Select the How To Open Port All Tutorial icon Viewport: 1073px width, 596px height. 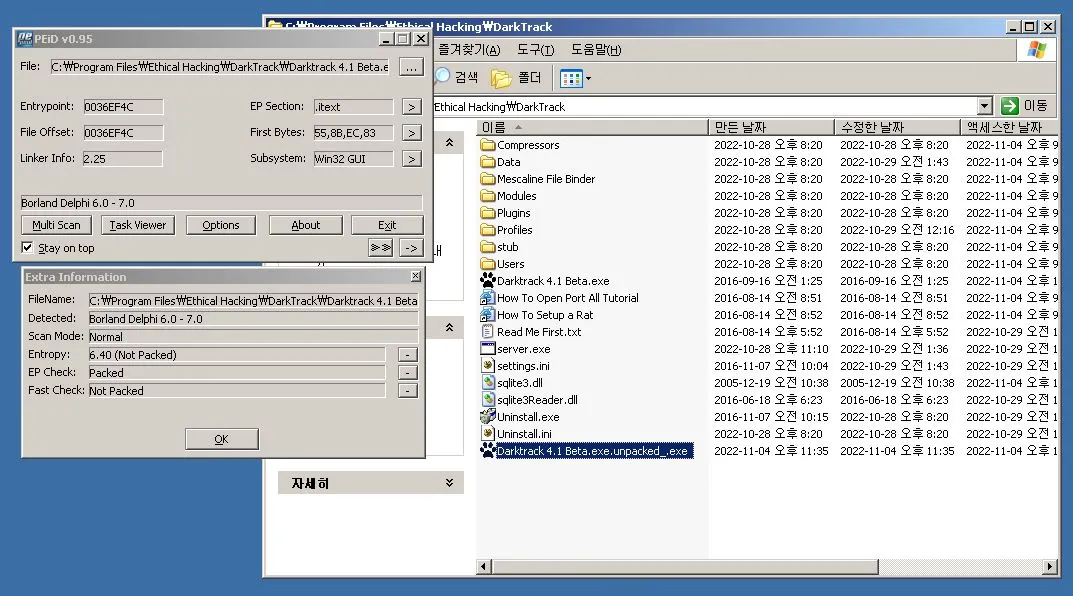(487, 298)
